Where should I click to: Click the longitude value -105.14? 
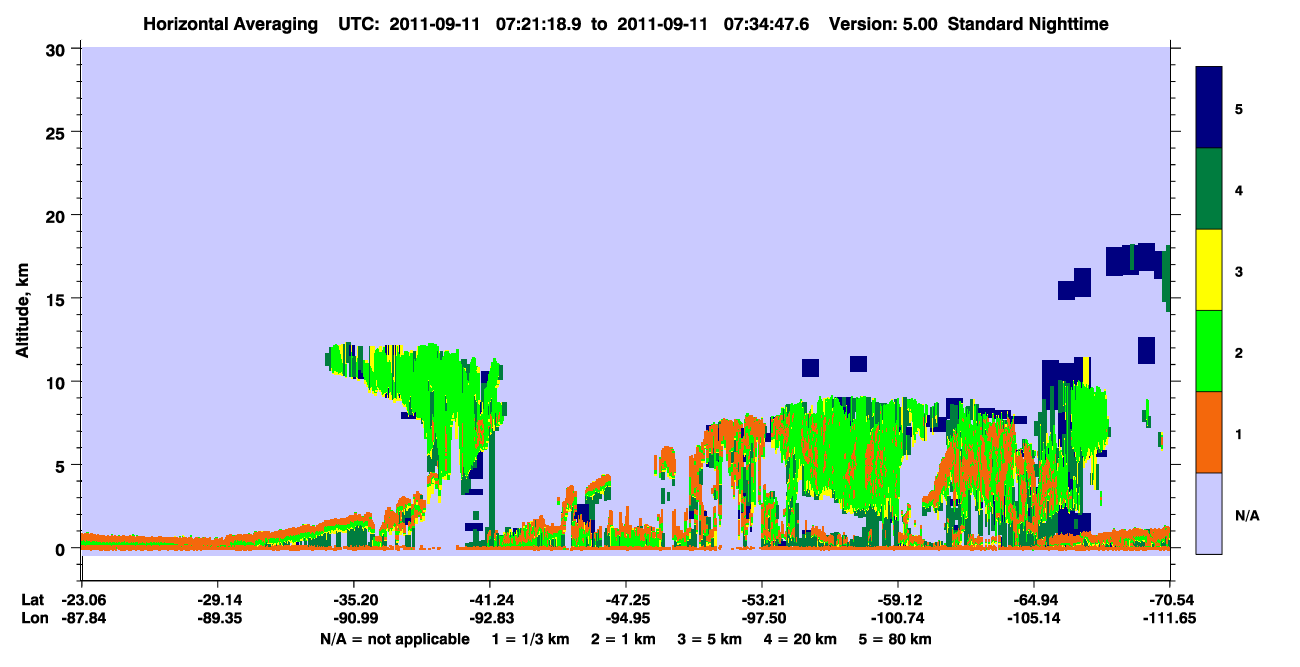coord(1034,619)
